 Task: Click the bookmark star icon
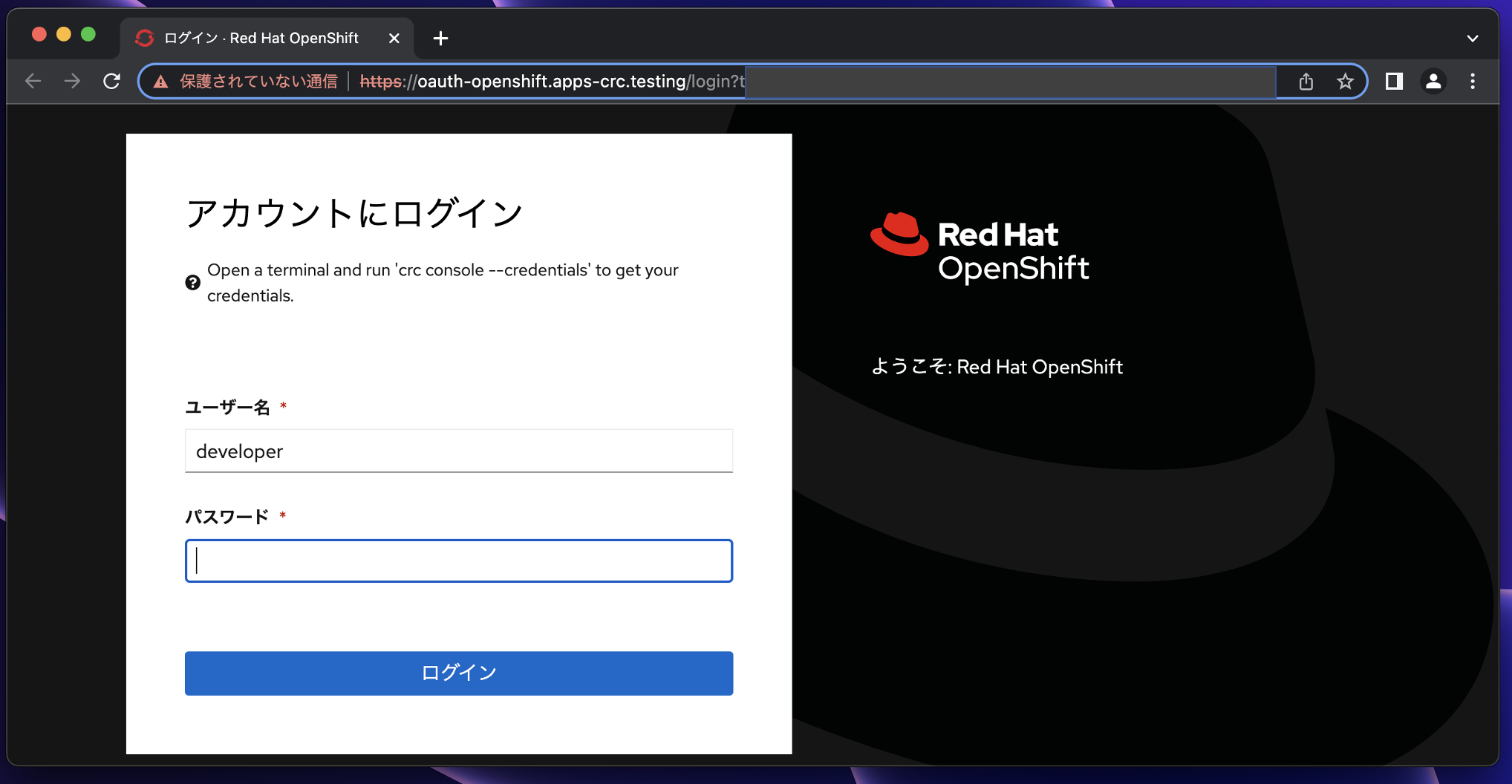[1345, 82]
